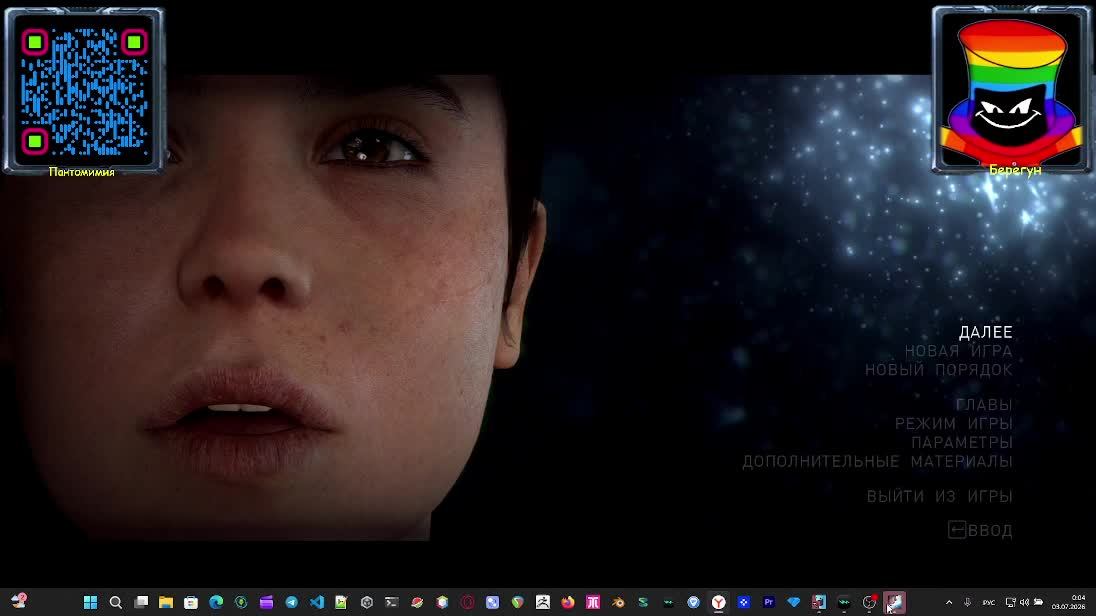Show hidden system tray icons
This screenshot has width=1096, height=616.
coord(949,603)
